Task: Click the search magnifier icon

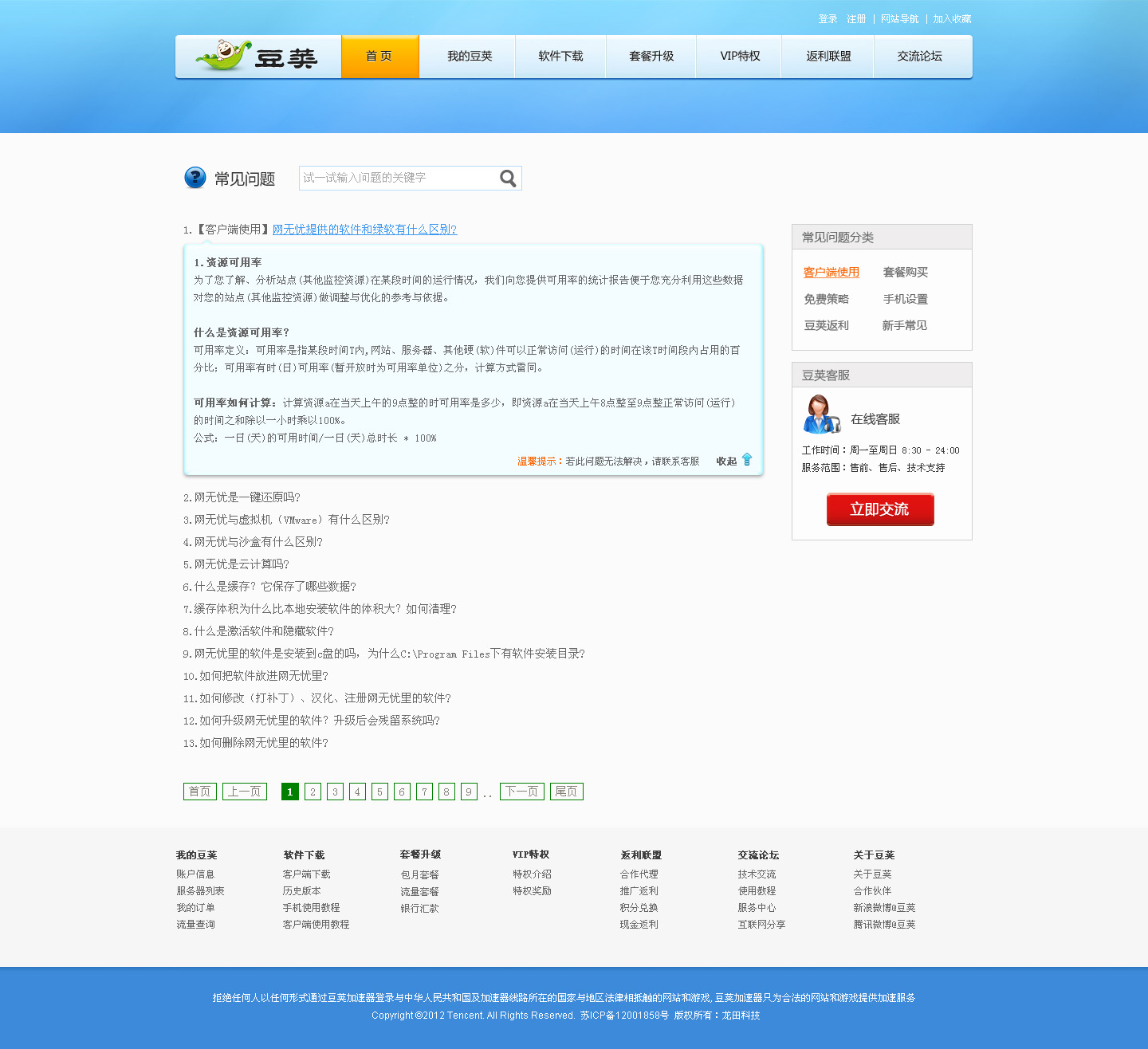Action: (x=508, y=179)
